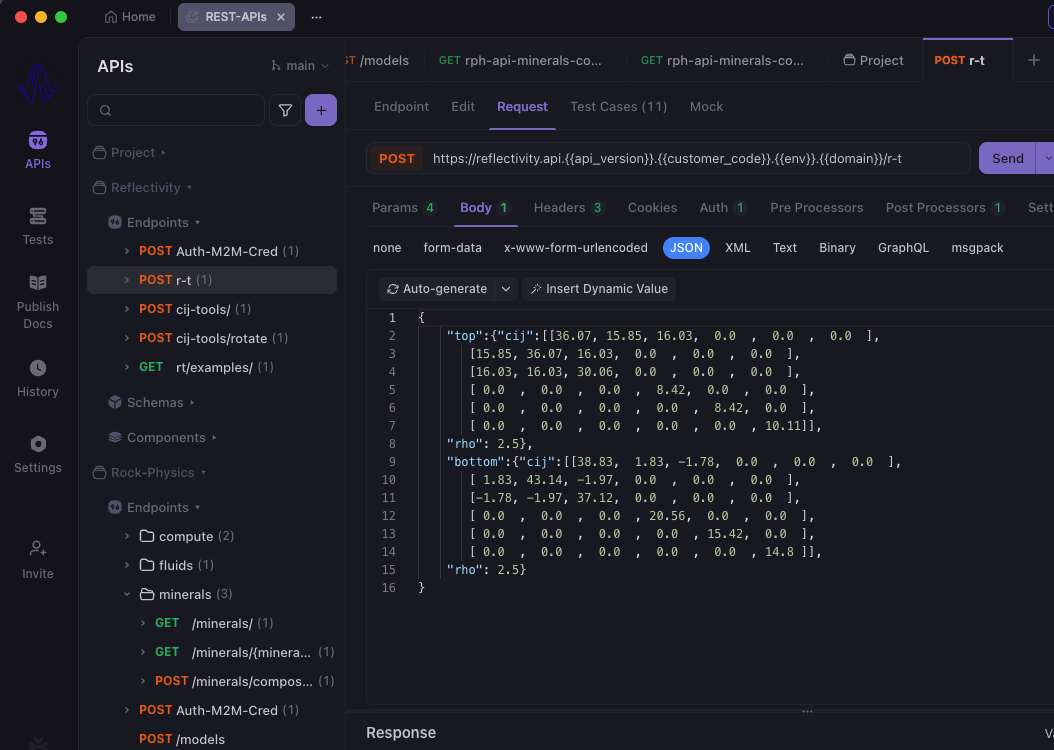Click the filter funnel icon

(285, 110)
